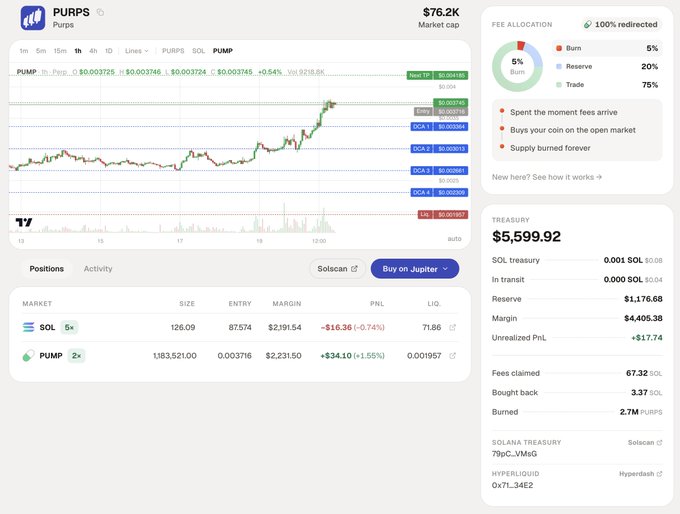Click the Hyperliquid address 0x71...34E2
This screenshot has height=514, width=680.
point(513,485)
